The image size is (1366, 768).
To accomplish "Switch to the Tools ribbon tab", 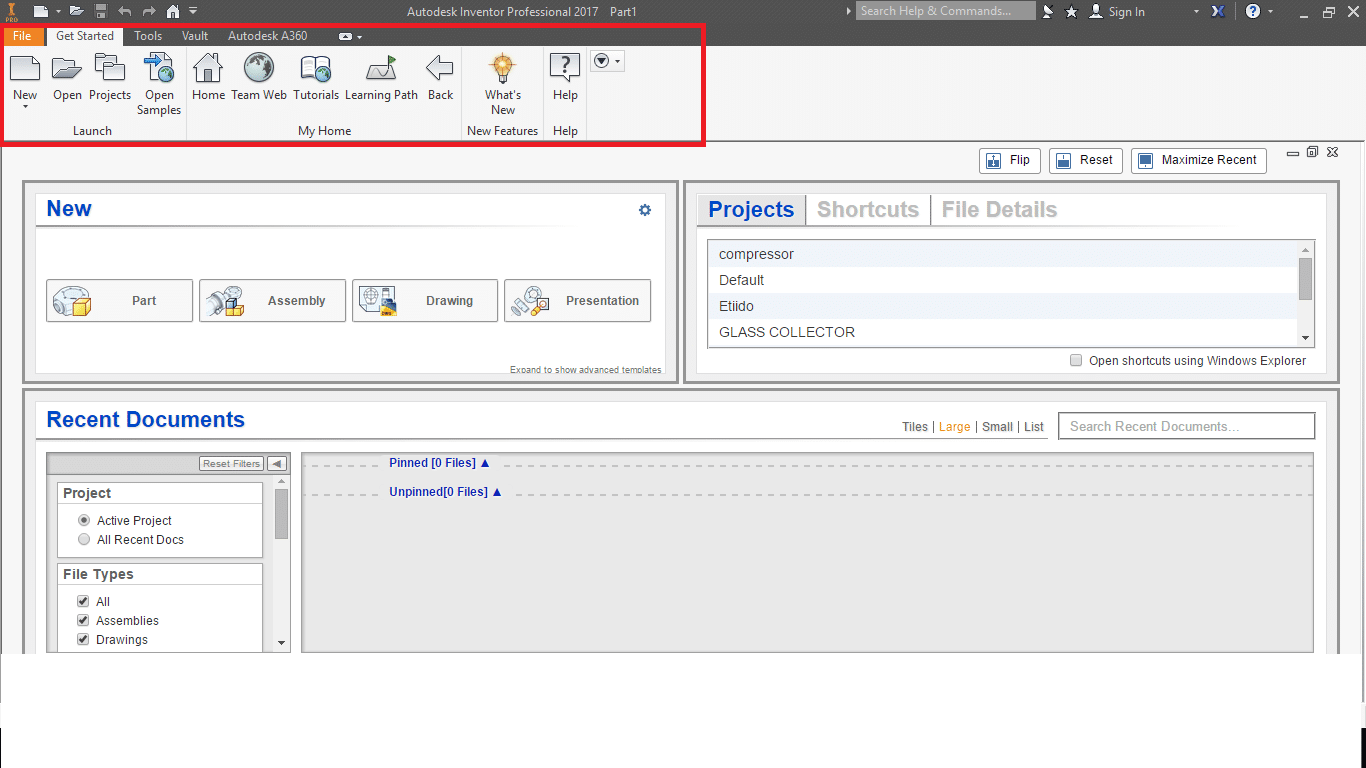I will tap(147, 35).
